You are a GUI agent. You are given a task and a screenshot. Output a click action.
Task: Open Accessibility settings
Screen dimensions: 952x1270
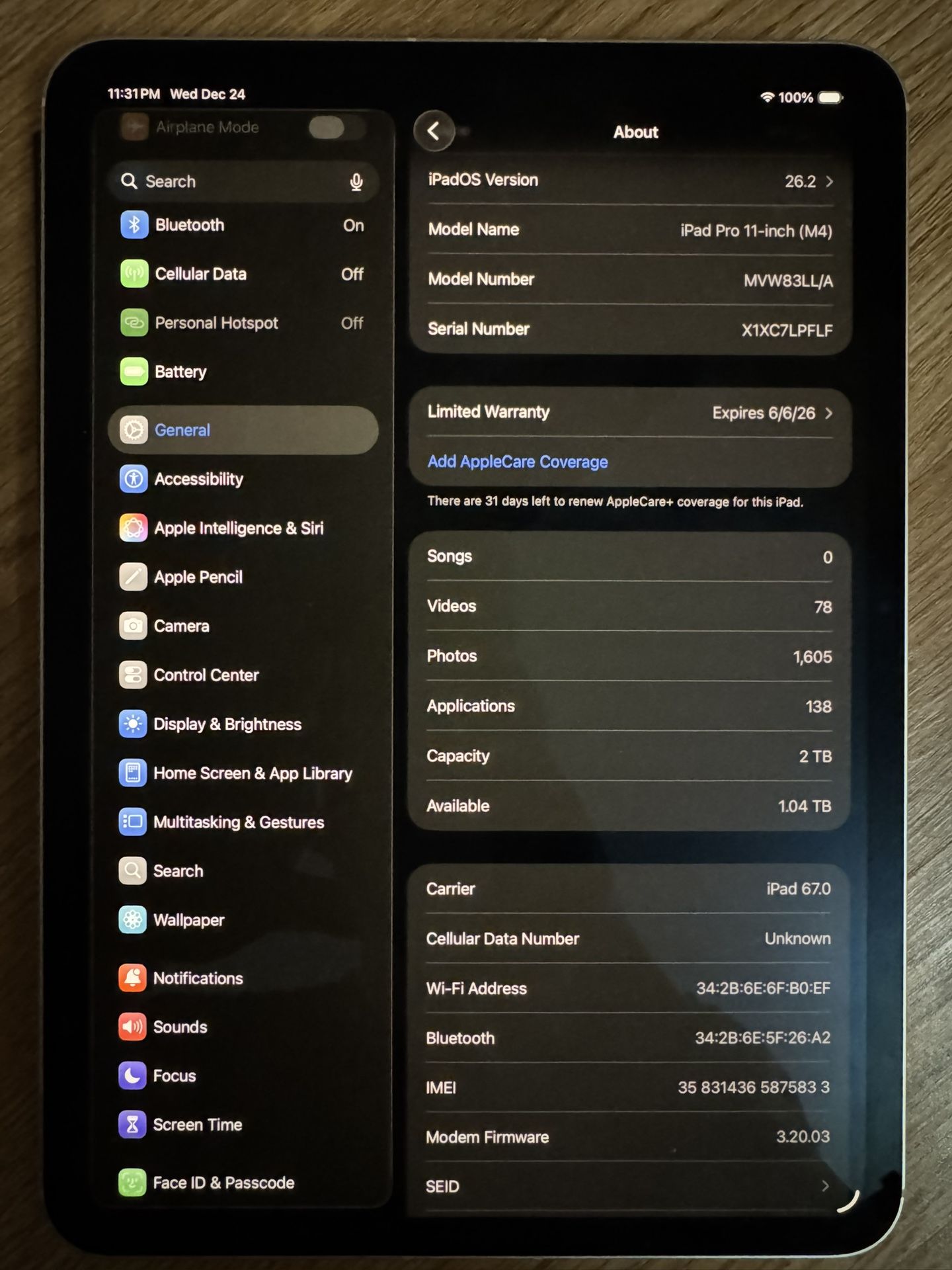(243, 479)
